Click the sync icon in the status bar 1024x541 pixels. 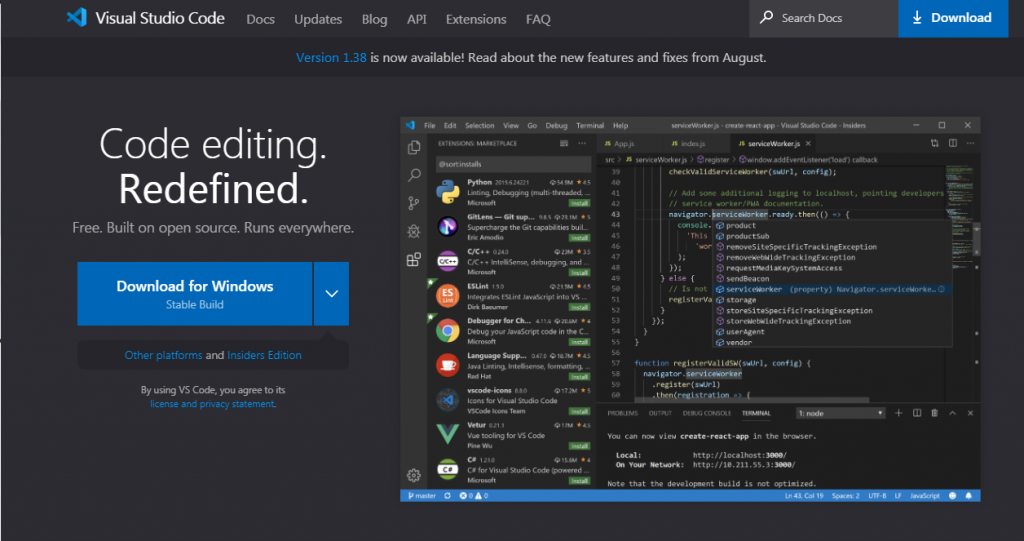pyautogui.click(x=447, y=496)
